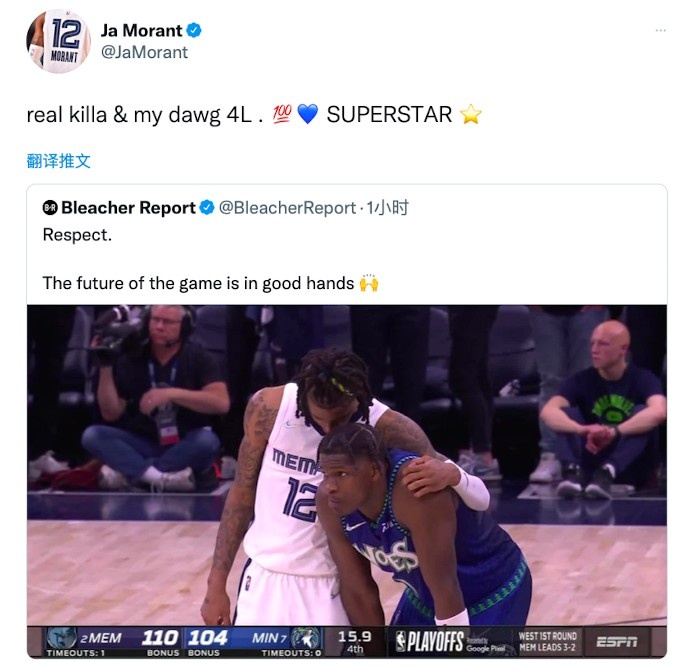The height and width of the screenshot is (666, 678).
Task: Click the star emoji after SUPERSTAR
Action: click(470, 115)
